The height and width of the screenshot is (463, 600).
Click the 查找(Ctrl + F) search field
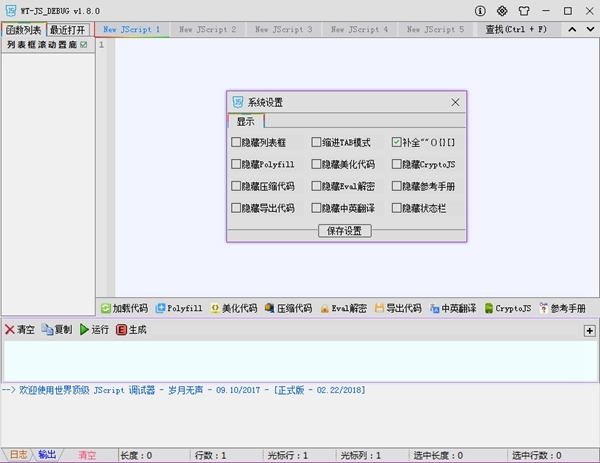pos(517,29)
